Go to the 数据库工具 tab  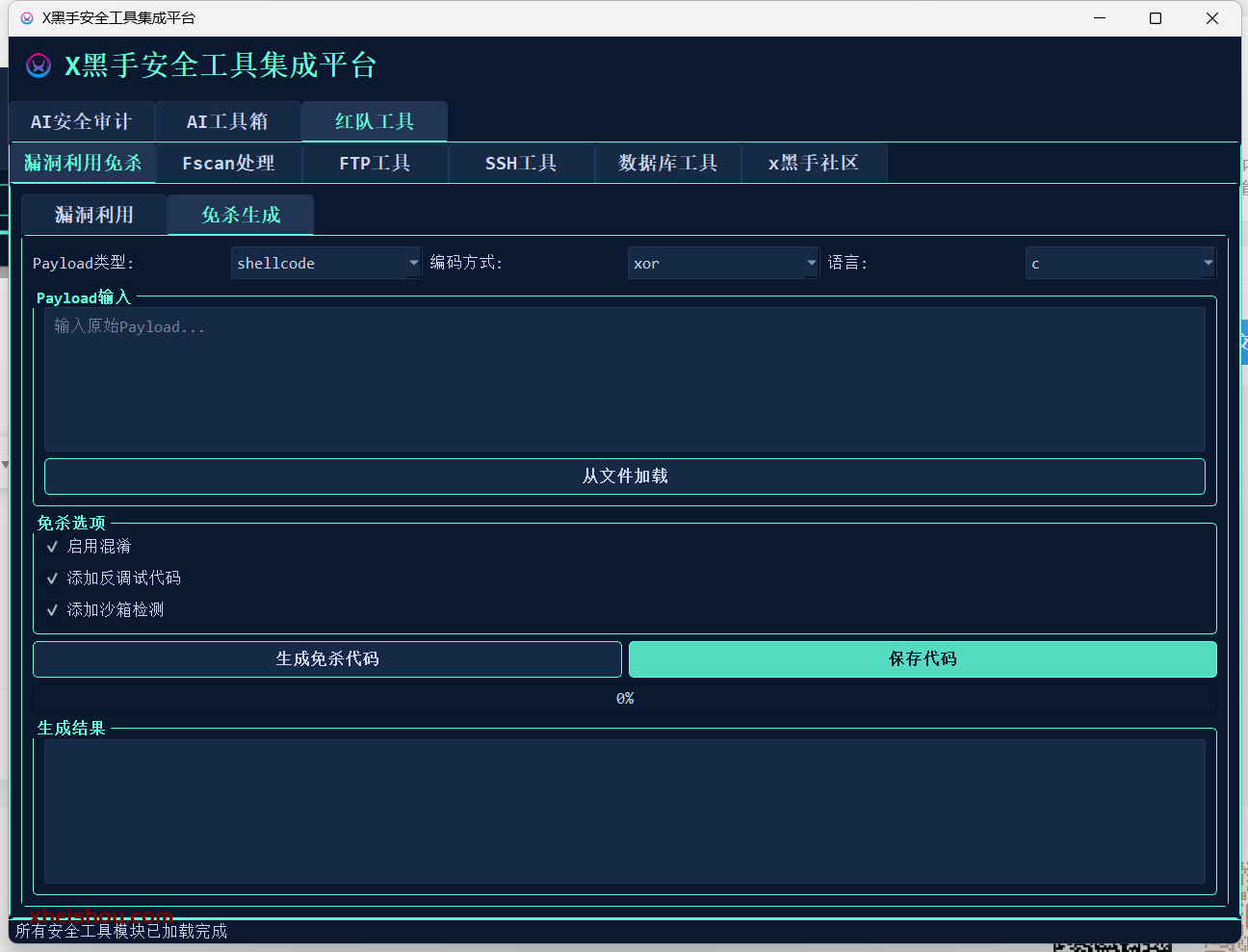point(667,163)
